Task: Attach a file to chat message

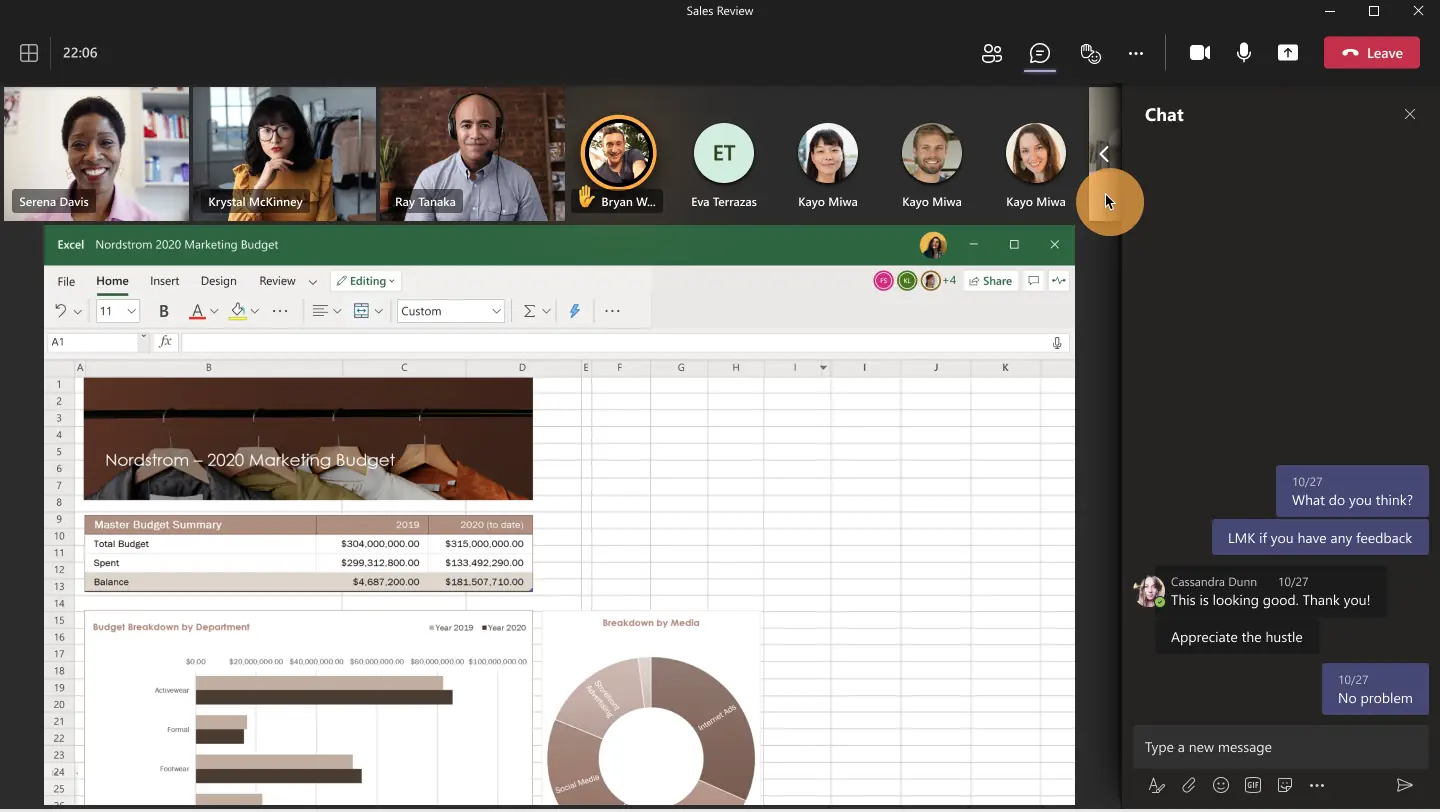Action: (1188, 786)
